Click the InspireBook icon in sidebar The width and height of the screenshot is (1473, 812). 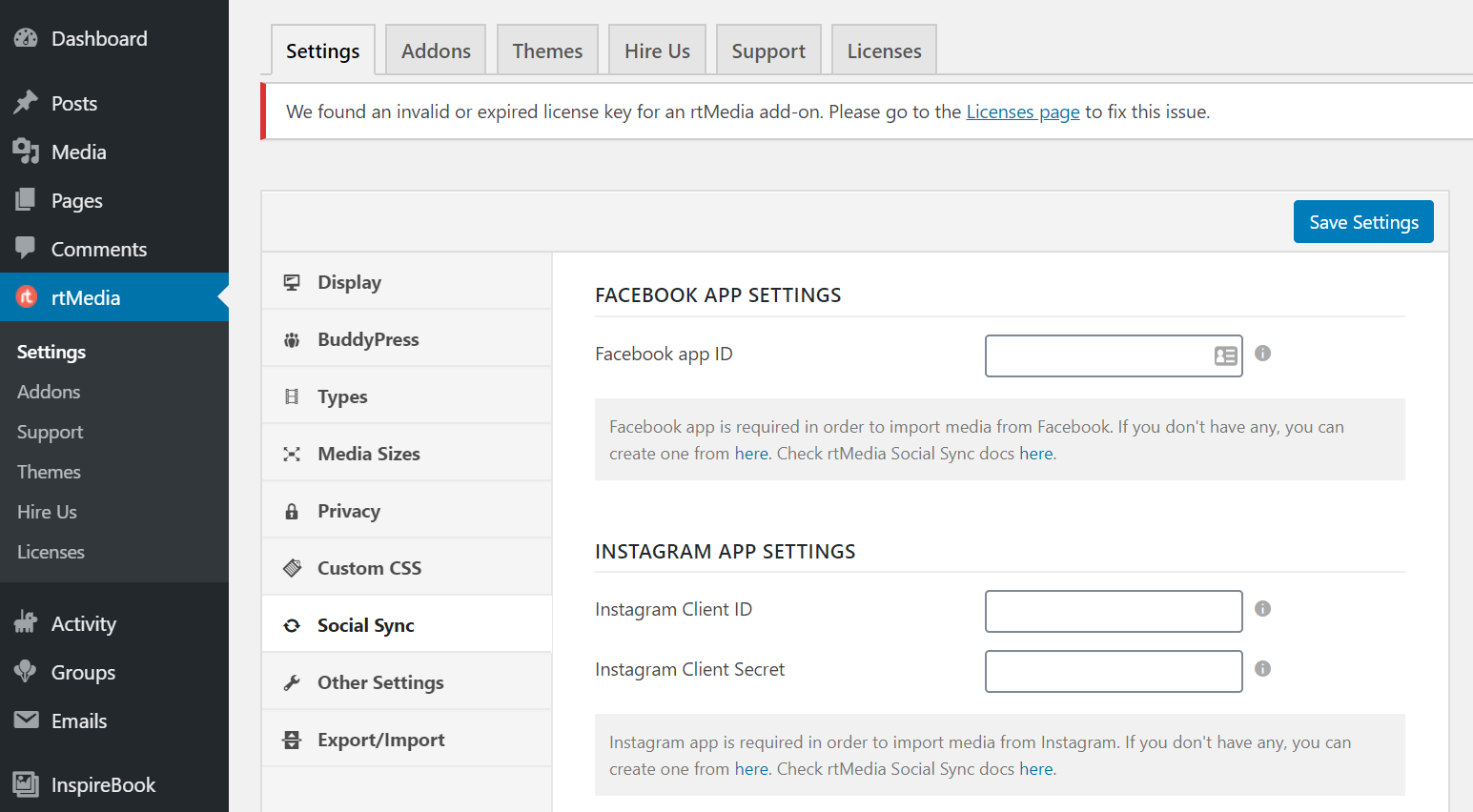click(26, 784)
